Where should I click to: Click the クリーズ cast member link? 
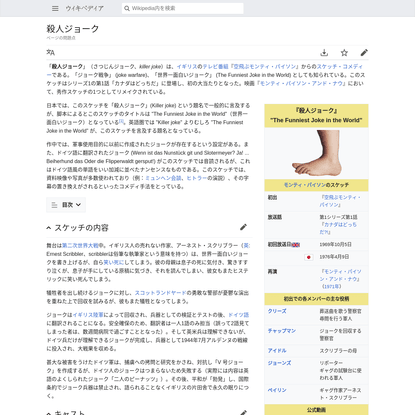click(x=277, y=311)
